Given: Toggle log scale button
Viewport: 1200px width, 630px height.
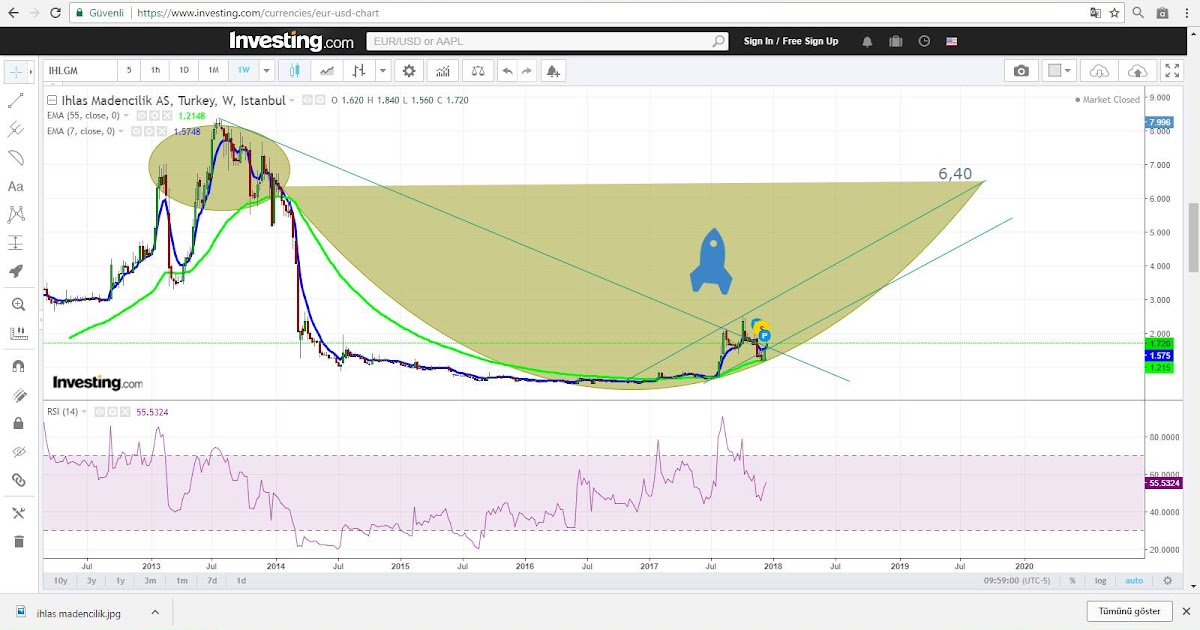Looking at the screenshot, I should click(1101, 580).
